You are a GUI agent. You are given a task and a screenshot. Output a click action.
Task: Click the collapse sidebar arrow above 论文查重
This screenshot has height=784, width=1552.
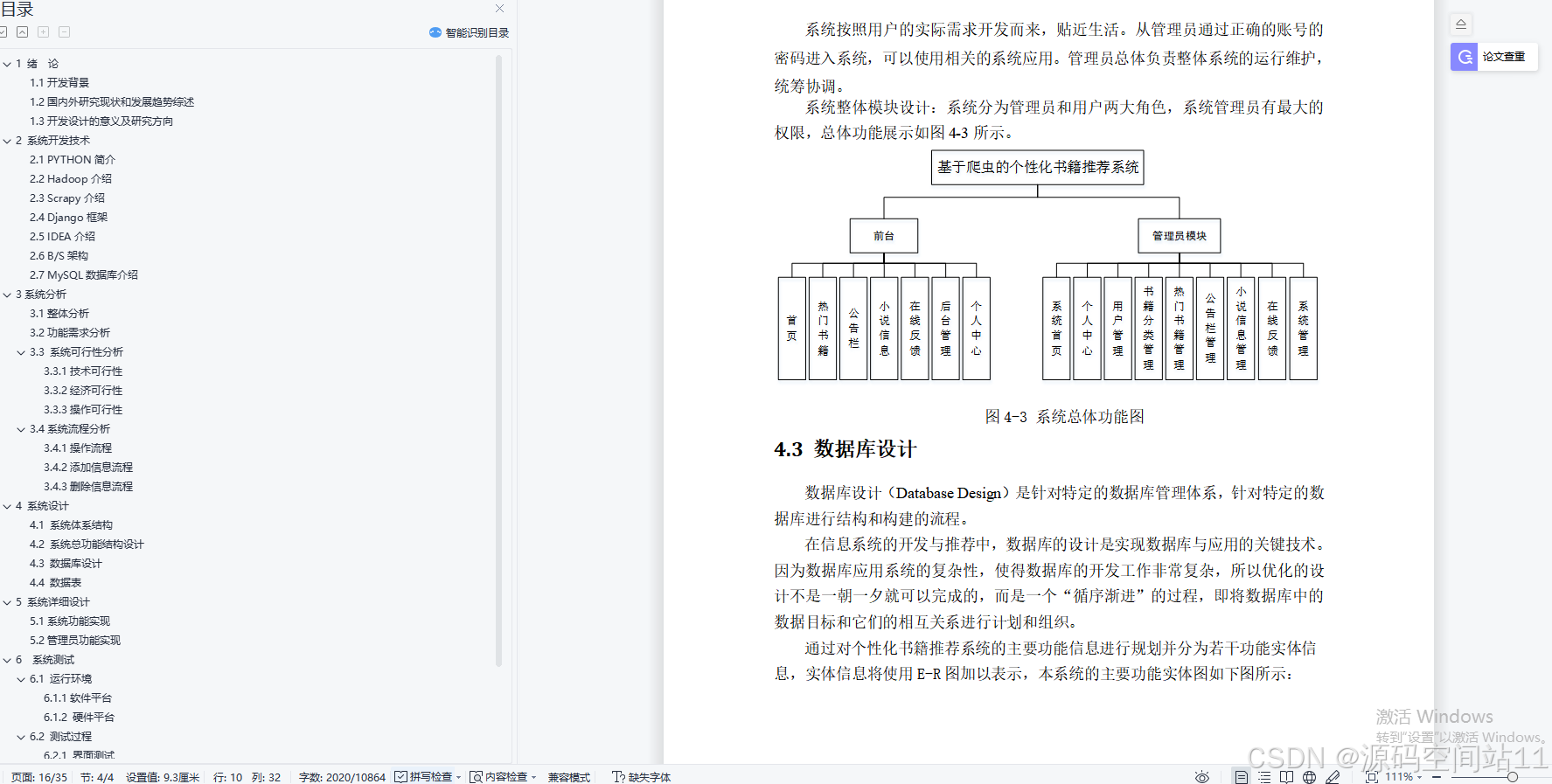pos(1461,24)
